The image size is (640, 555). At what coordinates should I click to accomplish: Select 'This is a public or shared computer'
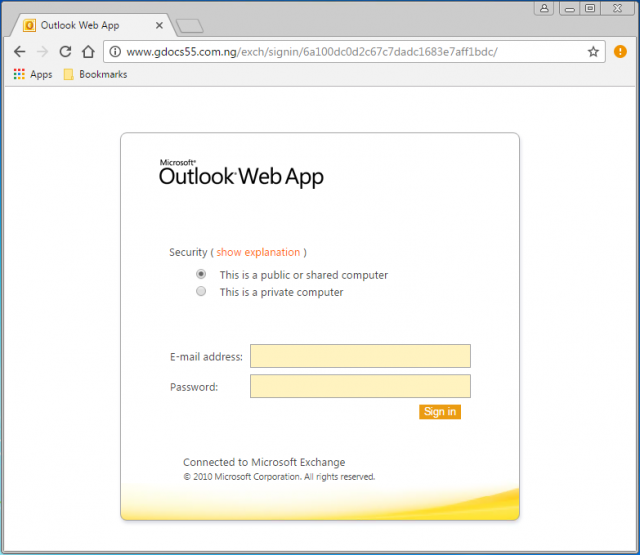(201, 274)
